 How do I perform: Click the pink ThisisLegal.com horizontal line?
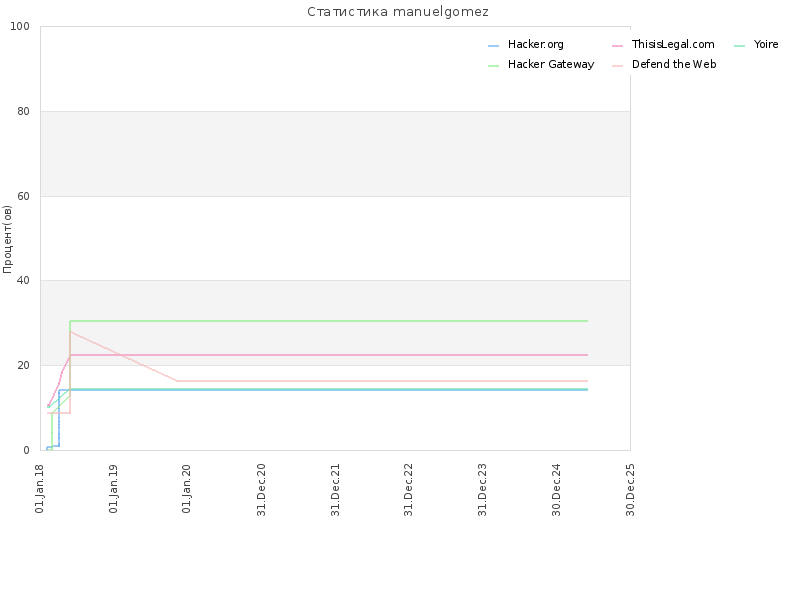point(329,355)
